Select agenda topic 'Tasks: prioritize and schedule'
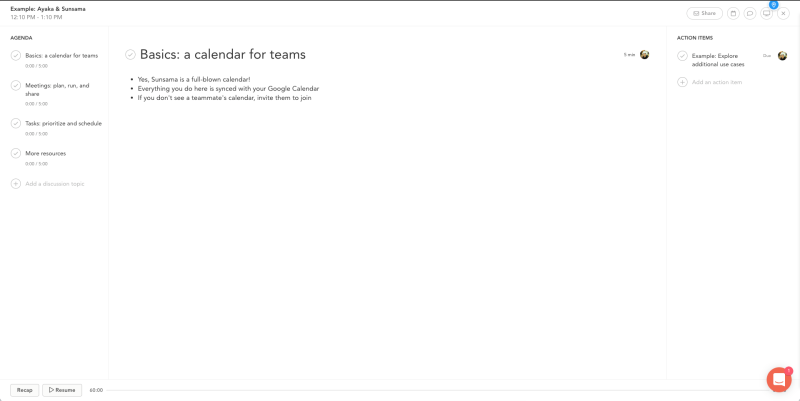This screenshot has width=800, height=401. pyautogui.click(x=64, y=123)
